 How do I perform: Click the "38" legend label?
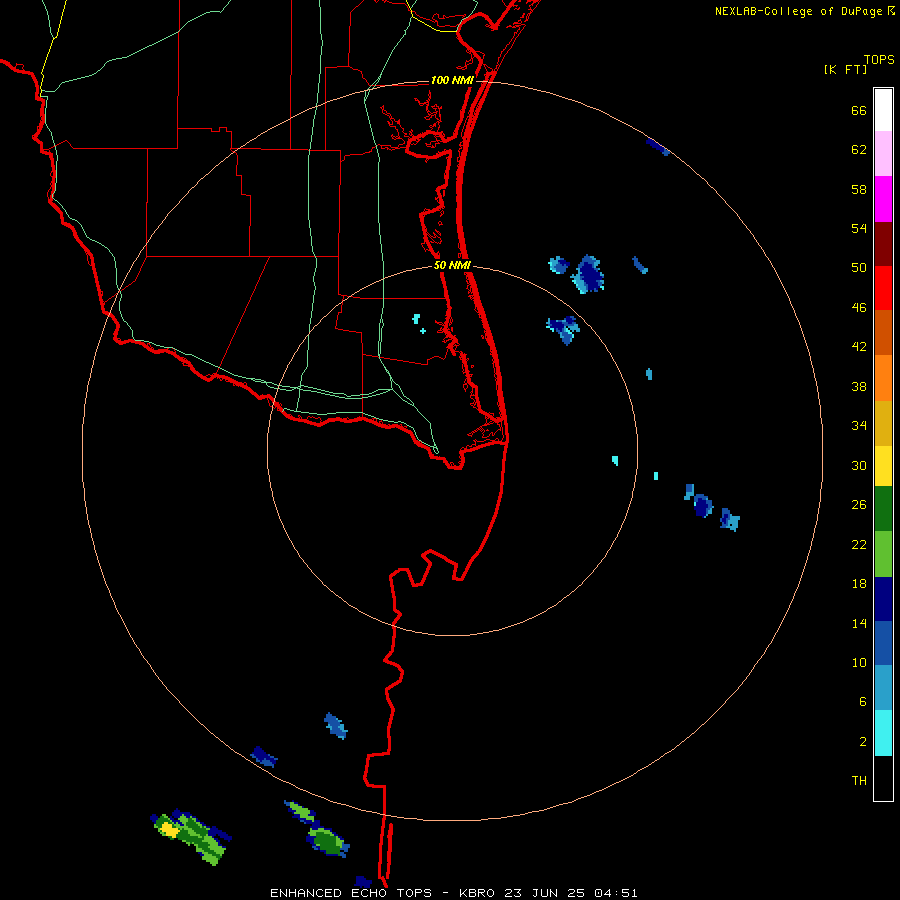point(859,386)
